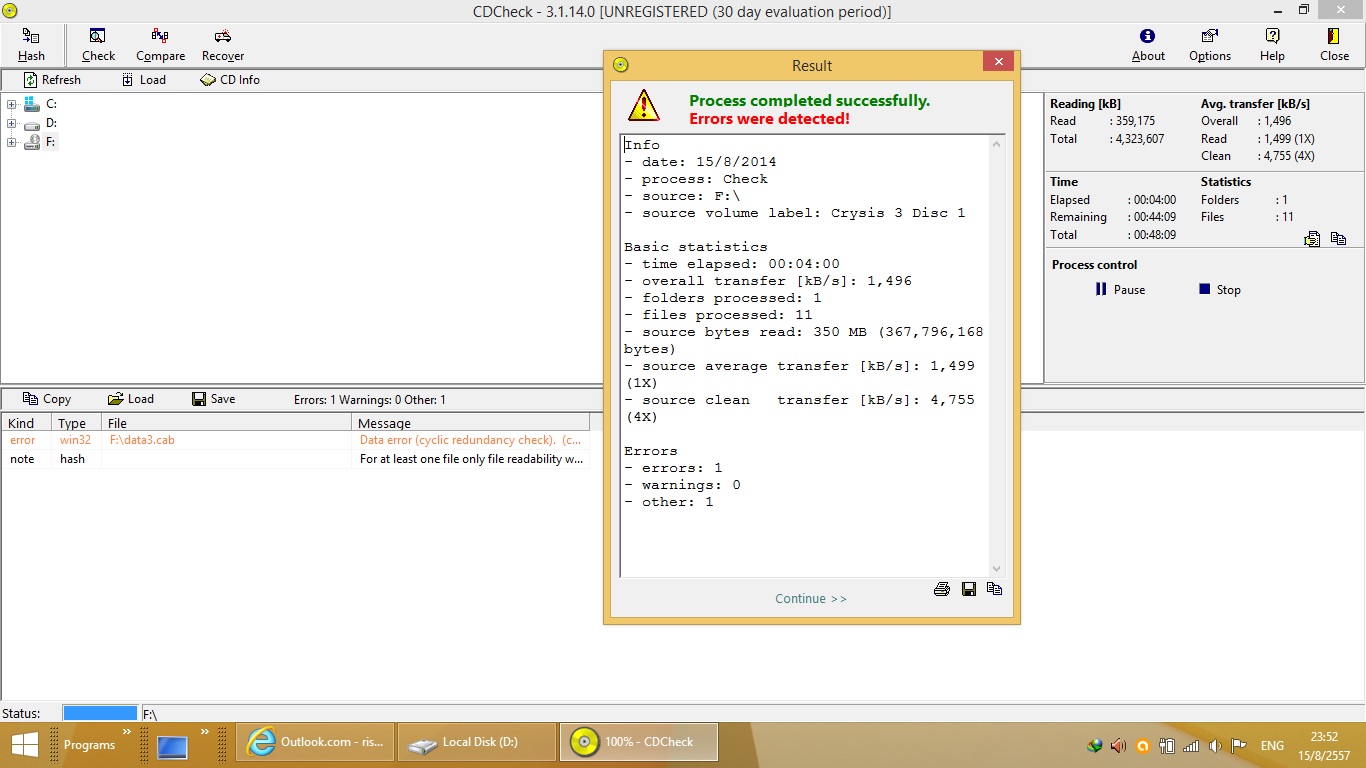
Task: Click Continue >> in Result dialog
Action: tap(810, 599)
